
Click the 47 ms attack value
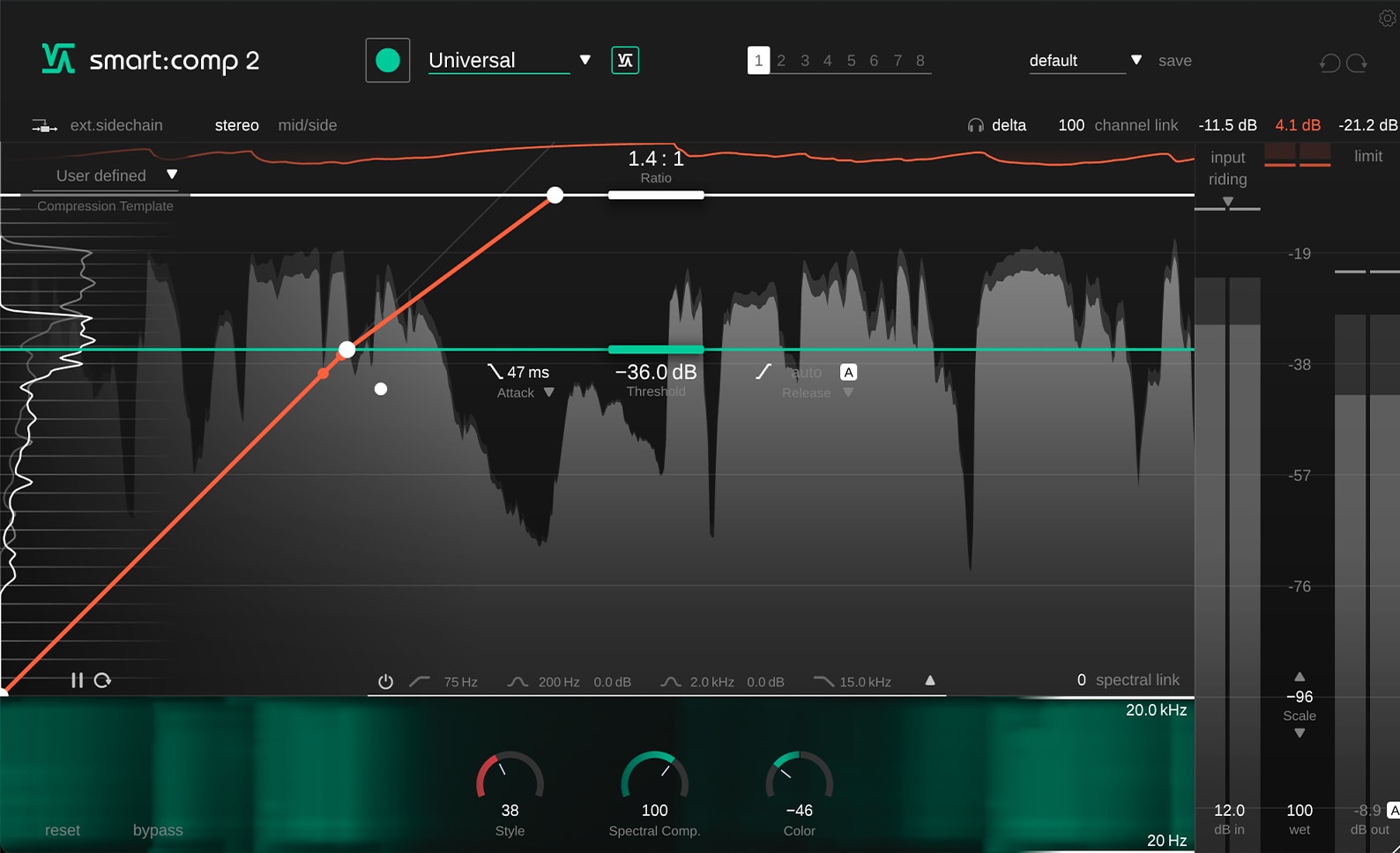(x=528, y=372)
